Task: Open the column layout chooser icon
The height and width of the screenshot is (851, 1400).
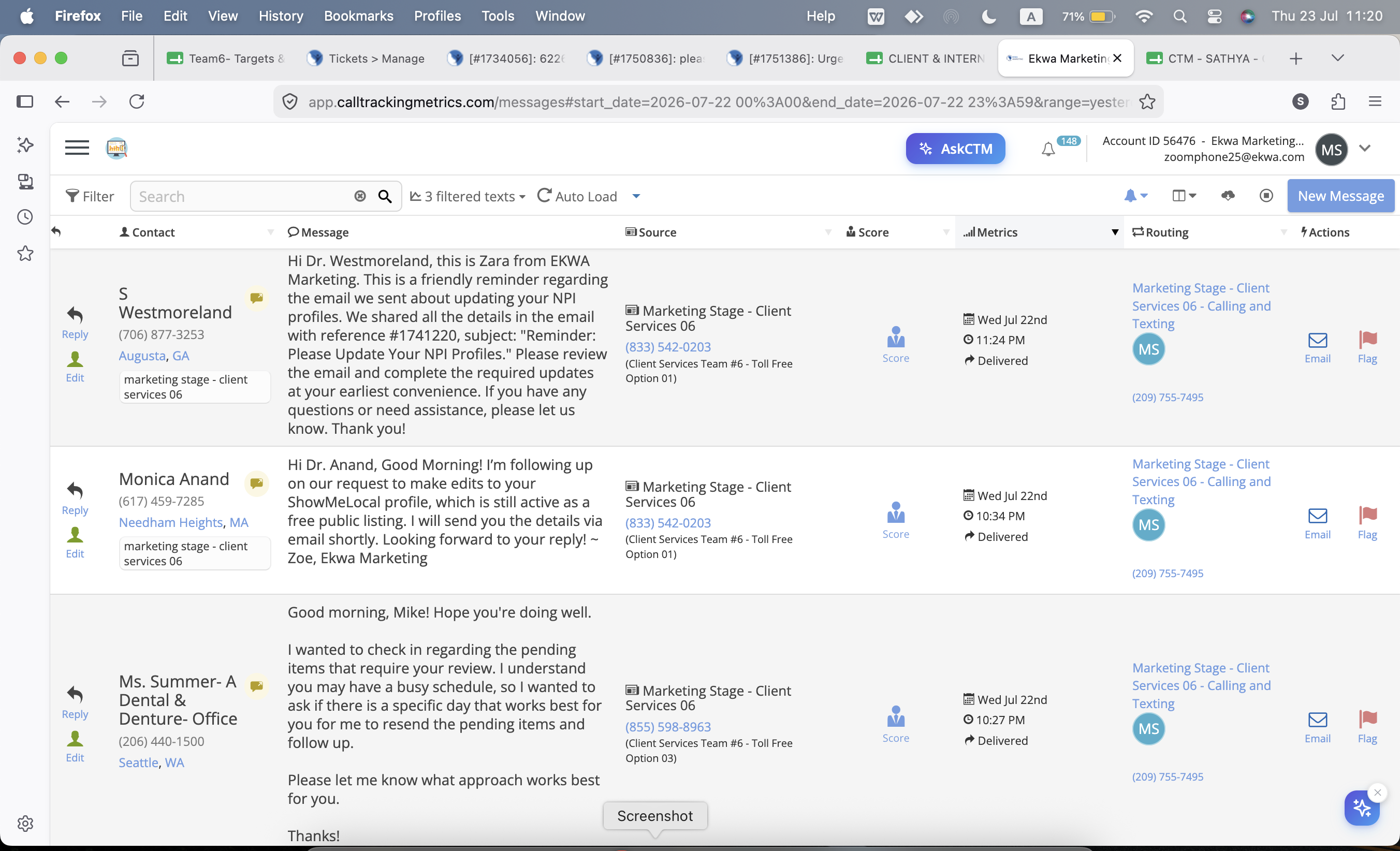Action: point(1184,196)
